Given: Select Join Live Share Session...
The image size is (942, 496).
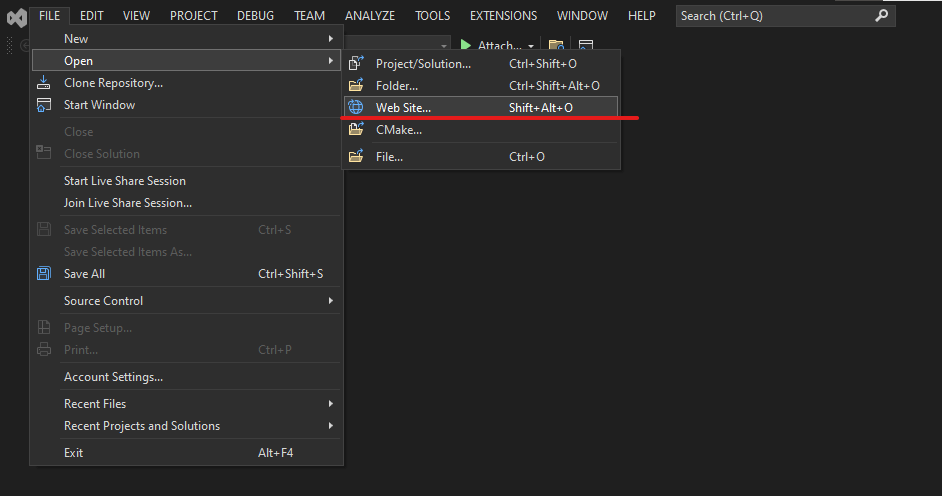Looking at the screenshot, I should point(186,203).
